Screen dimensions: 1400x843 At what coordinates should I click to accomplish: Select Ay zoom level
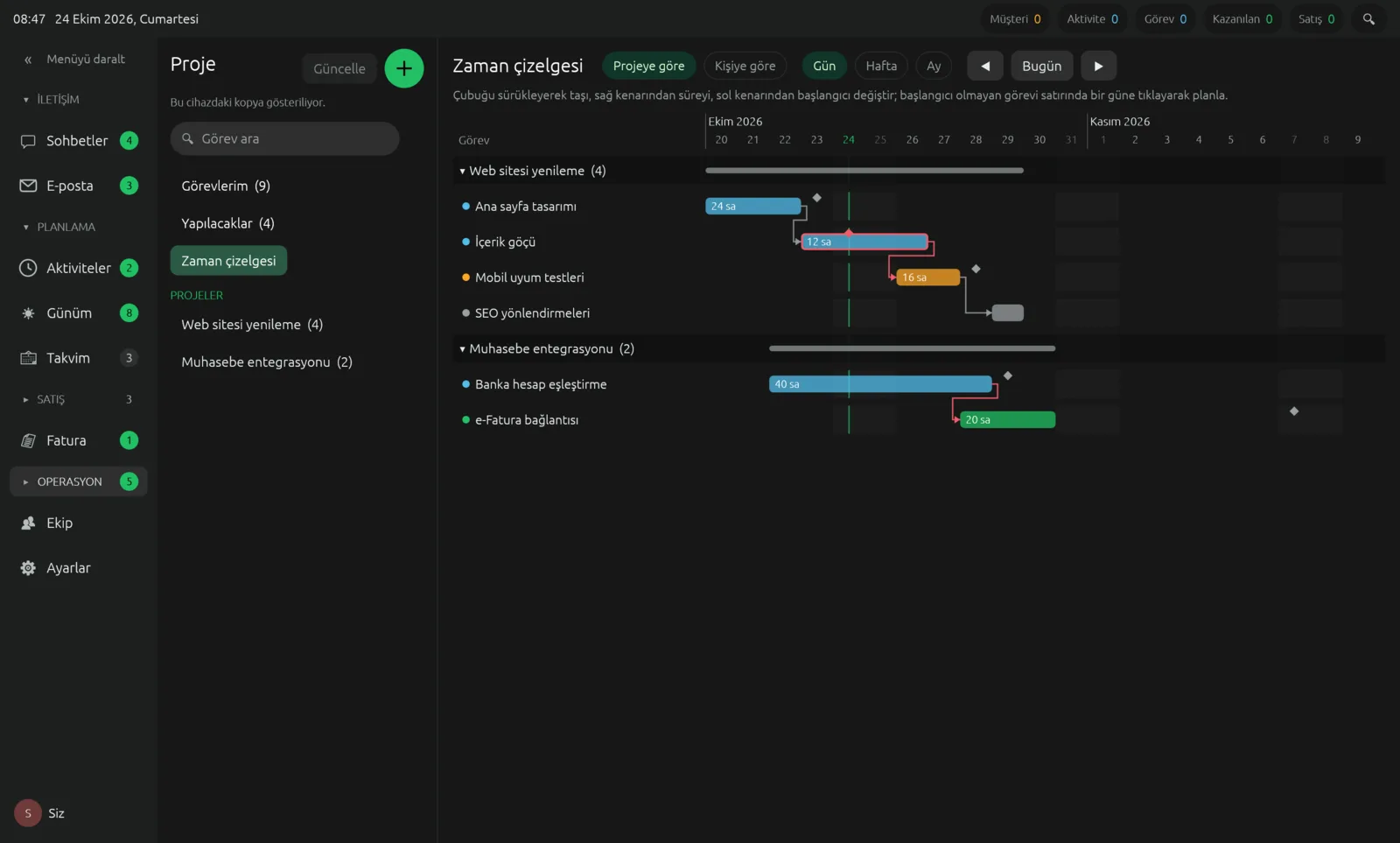[934, 66]
